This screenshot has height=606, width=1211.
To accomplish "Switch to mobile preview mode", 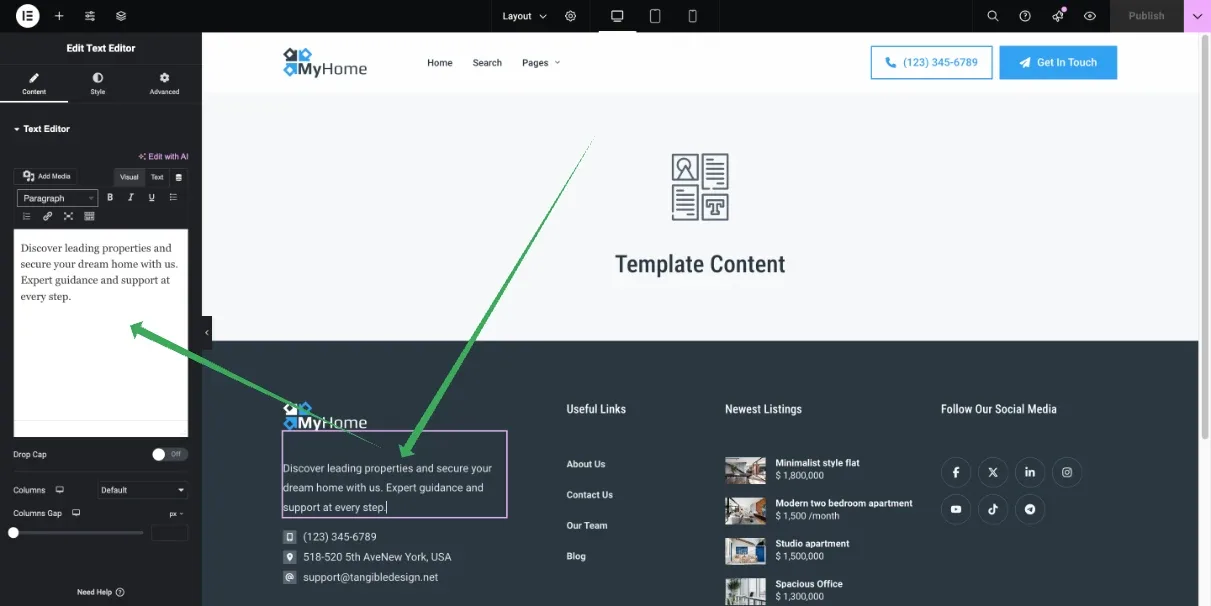I will click(692, 16).
